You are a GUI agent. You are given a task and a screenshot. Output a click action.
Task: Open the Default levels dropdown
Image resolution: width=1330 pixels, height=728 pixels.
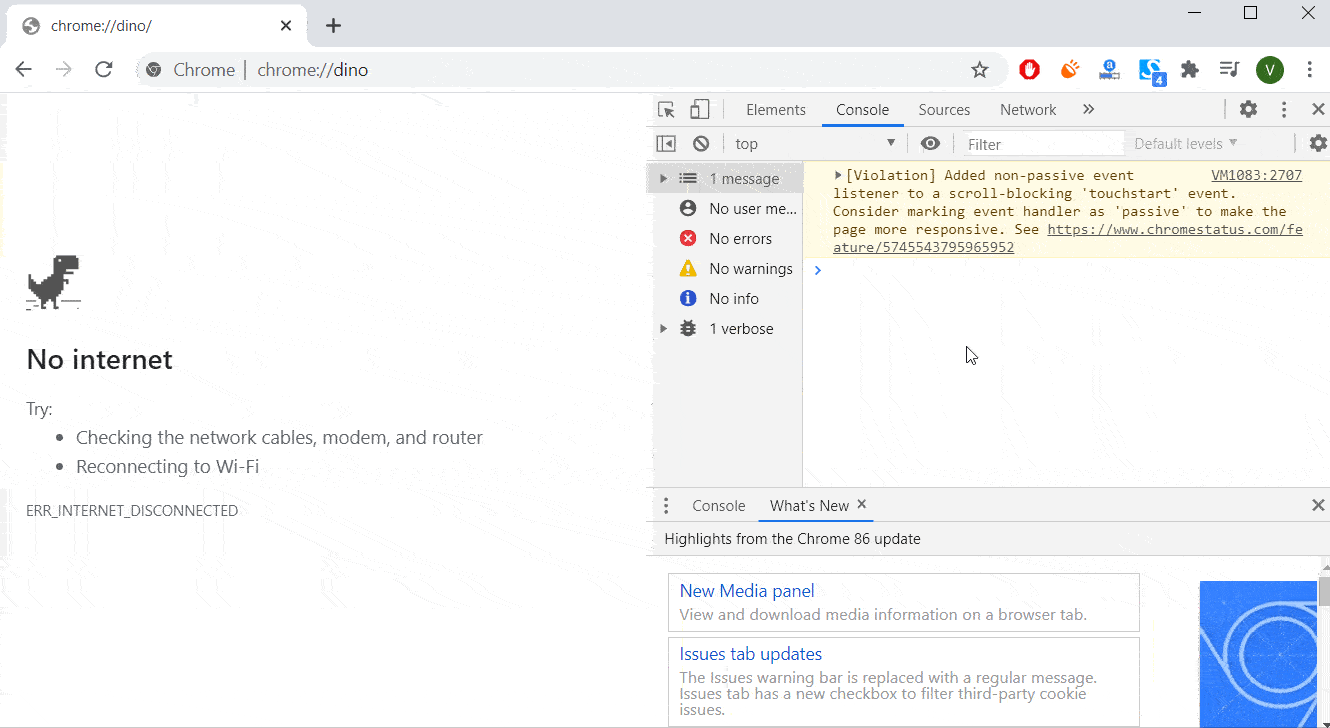pyautogui.click(x=1186, y=144)
